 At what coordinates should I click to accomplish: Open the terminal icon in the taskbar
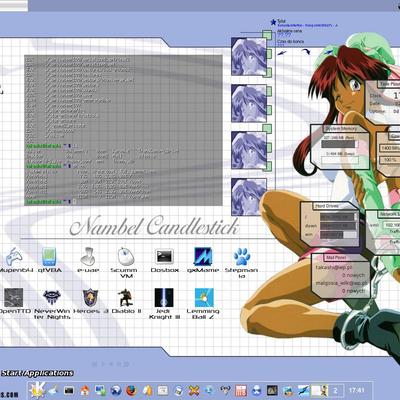point(69,390)
